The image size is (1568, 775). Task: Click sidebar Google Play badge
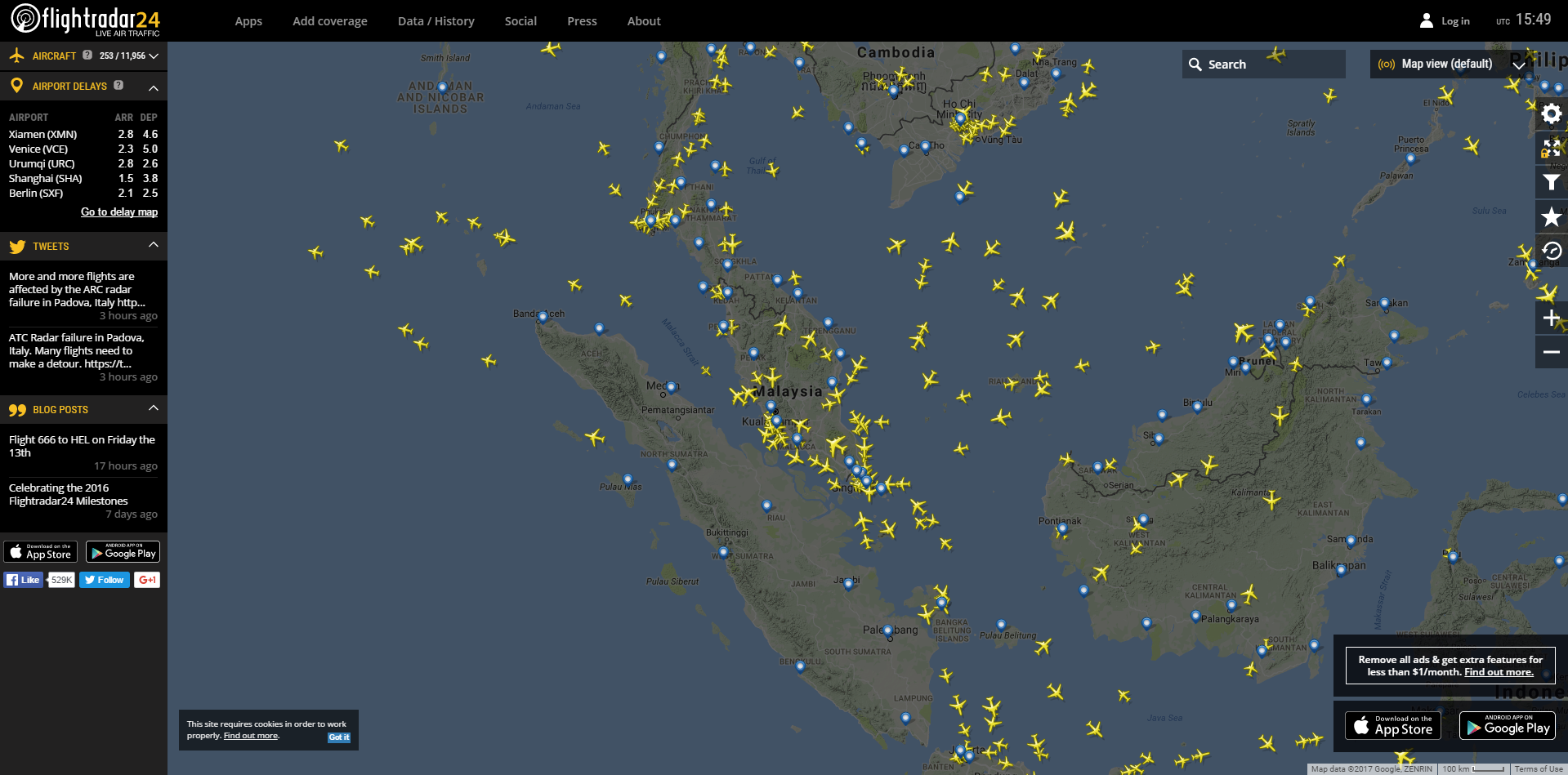click(123, 552)
